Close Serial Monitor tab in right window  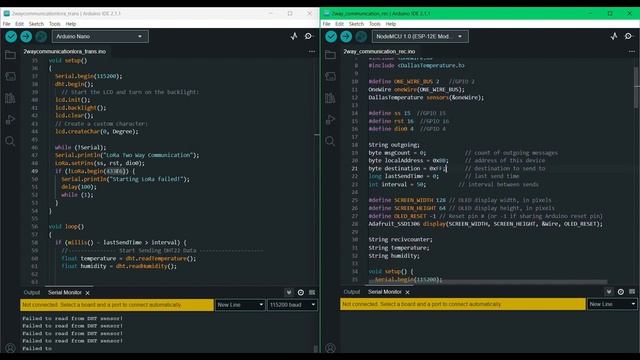[x=407, y=292]
